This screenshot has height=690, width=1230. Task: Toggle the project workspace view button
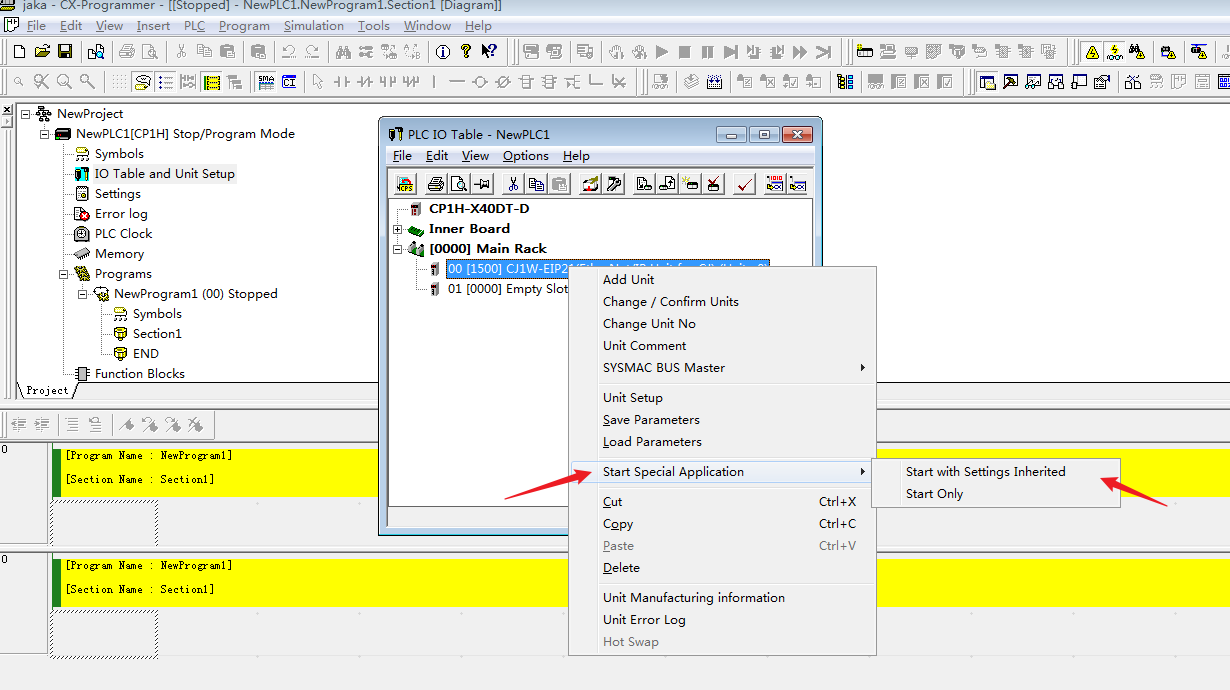(x=988, y=82)
